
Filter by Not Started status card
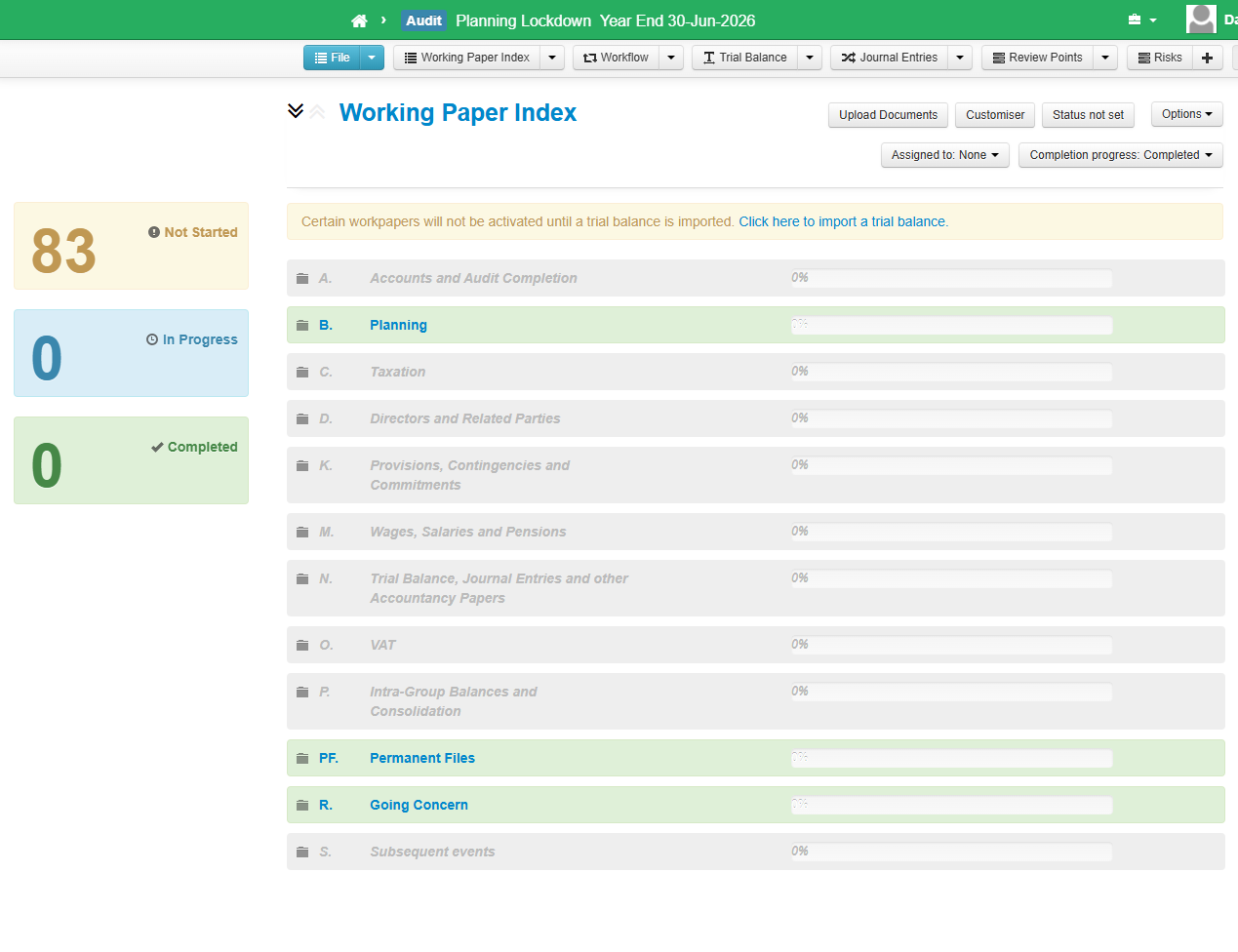131,246
